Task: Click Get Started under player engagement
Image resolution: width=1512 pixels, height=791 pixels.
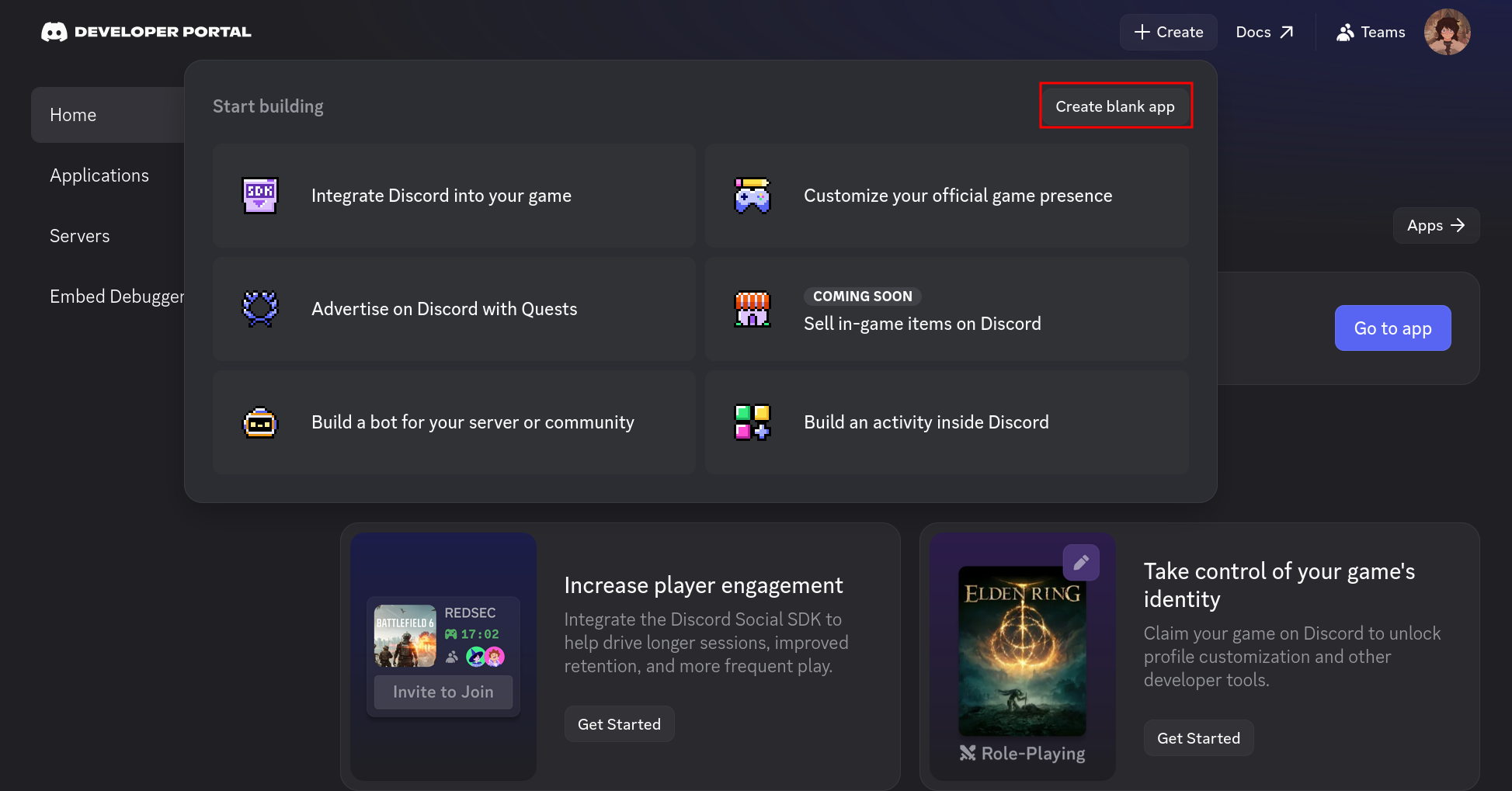Action: tap(619, 724)
